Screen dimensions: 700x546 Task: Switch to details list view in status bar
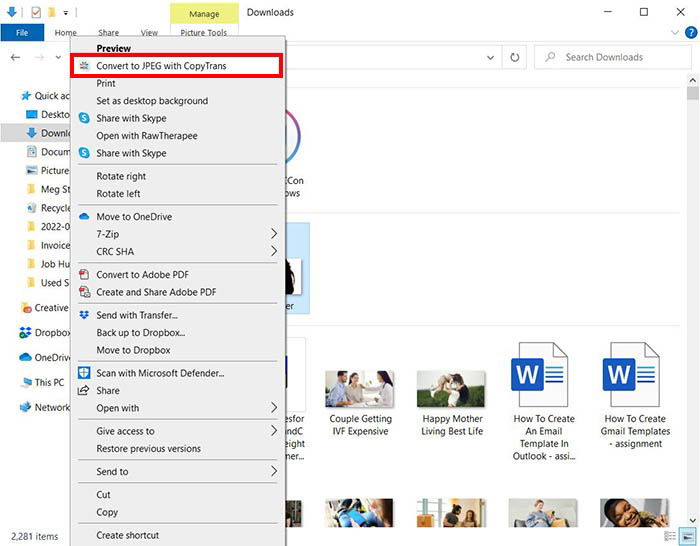coord(670,535)
